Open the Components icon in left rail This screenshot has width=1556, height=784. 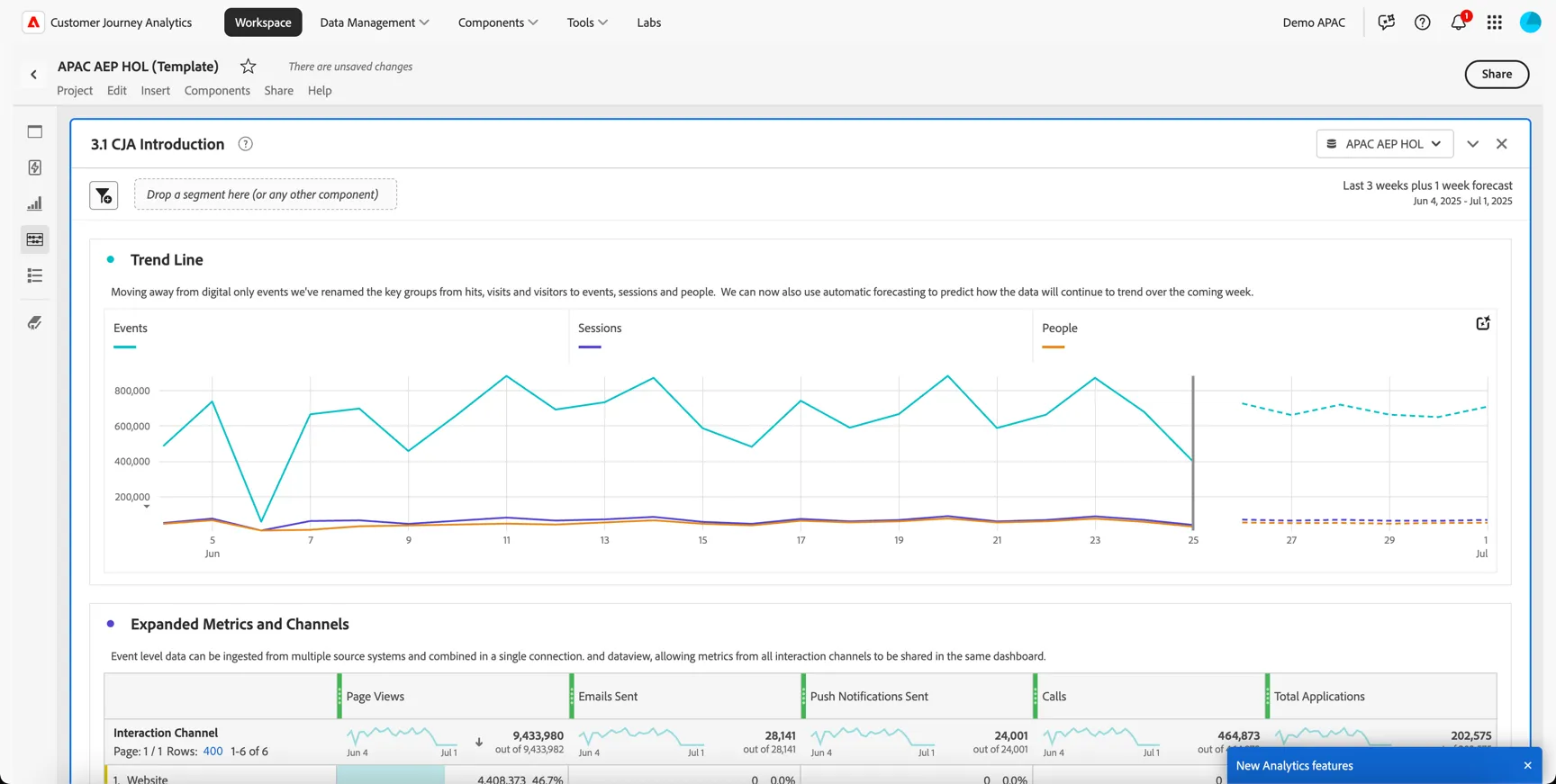pyautogui.click(x=35, y=239)
